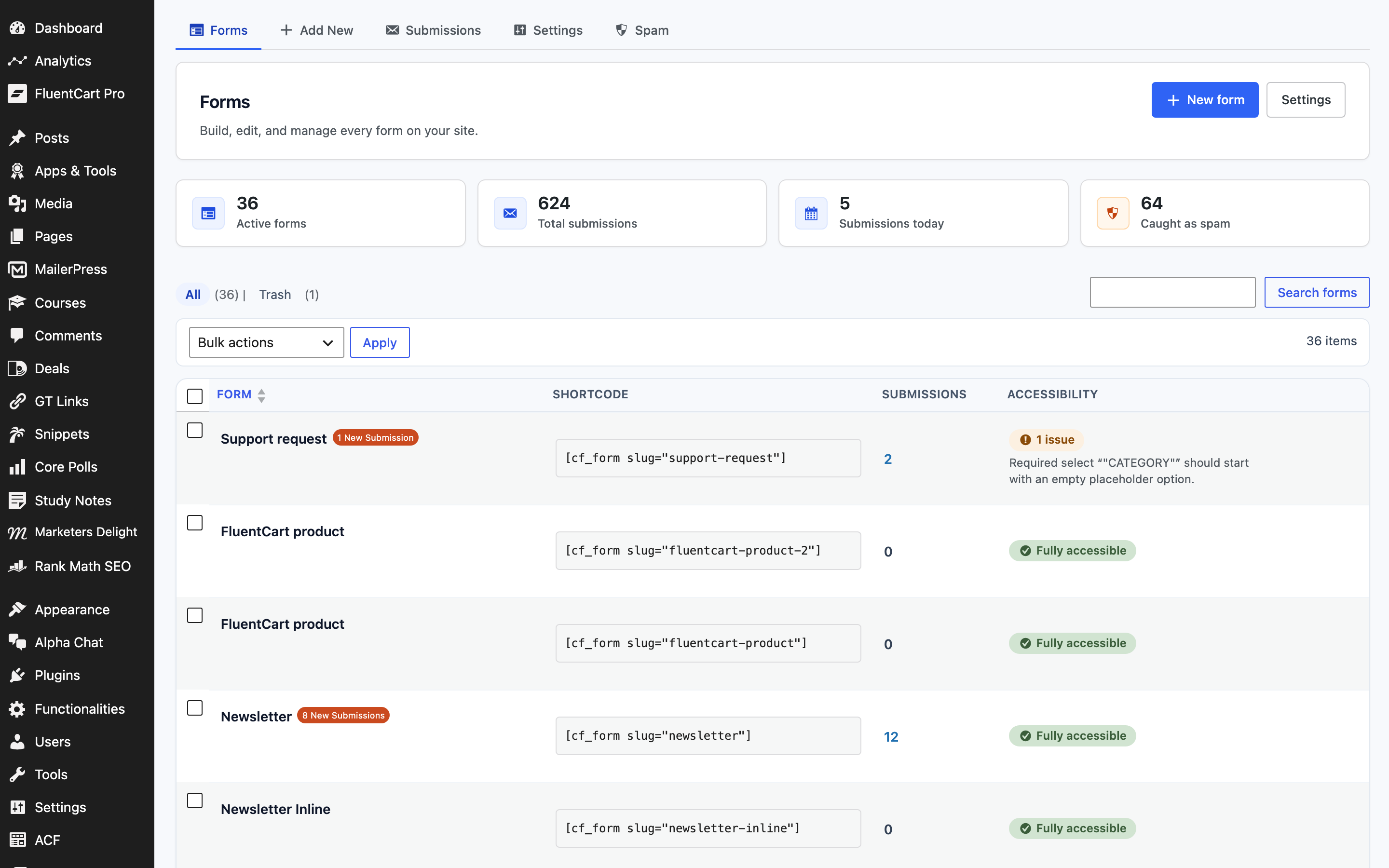The image size is (1389, 868).
Task: Click the 1 issue accessibility badge
Action: pos(1047,440)
